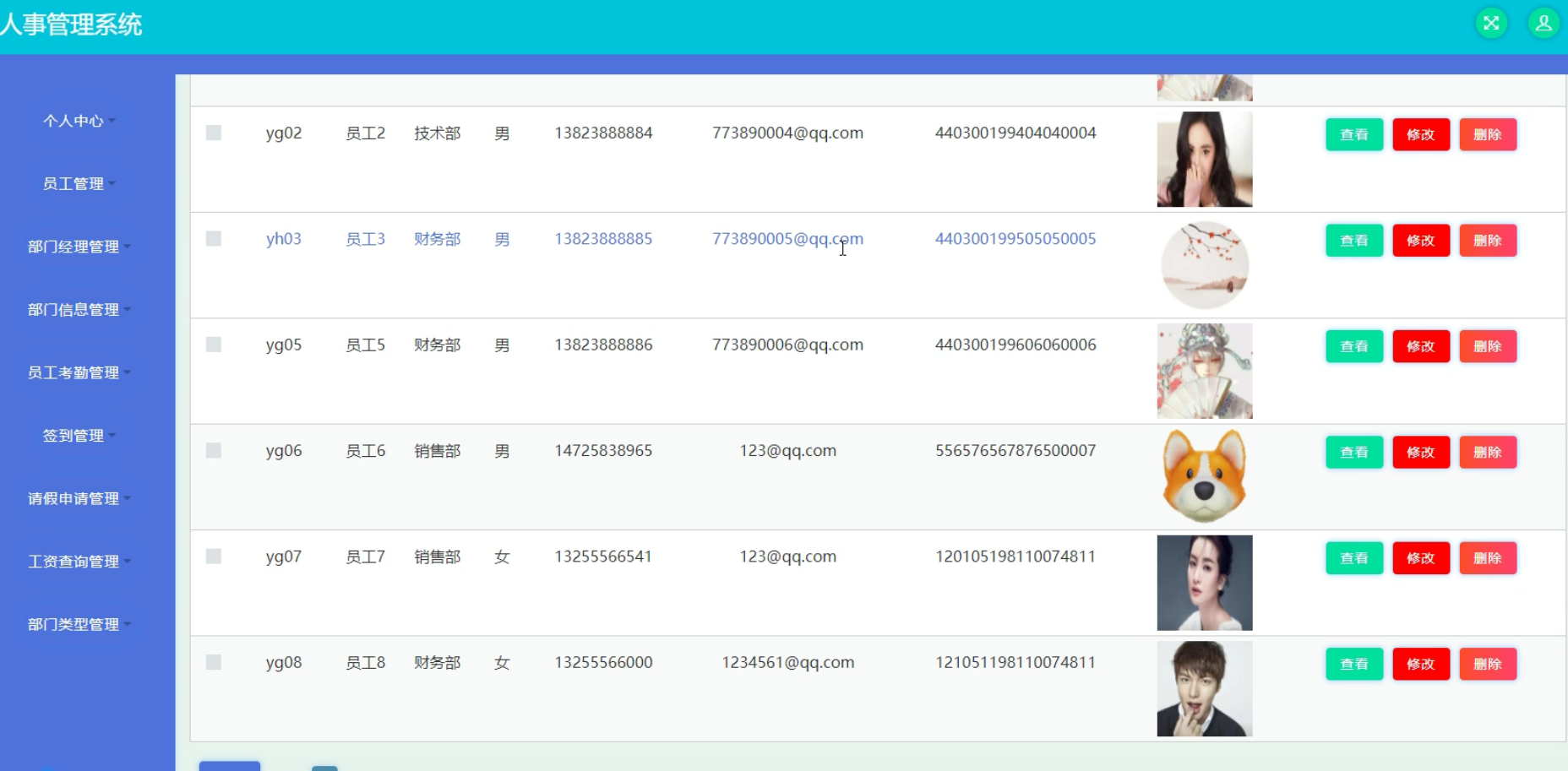1568x771 pixels.
Task: Click ID number 440300199505050005
Action: [x=1015, y=239]
